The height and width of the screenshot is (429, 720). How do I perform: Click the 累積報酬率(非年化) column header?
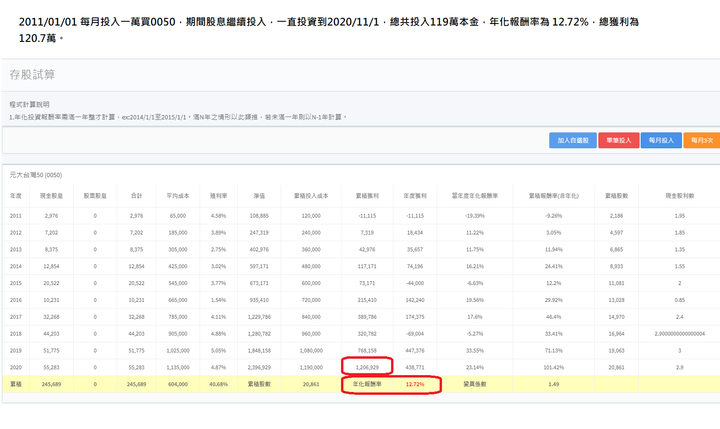554,196
